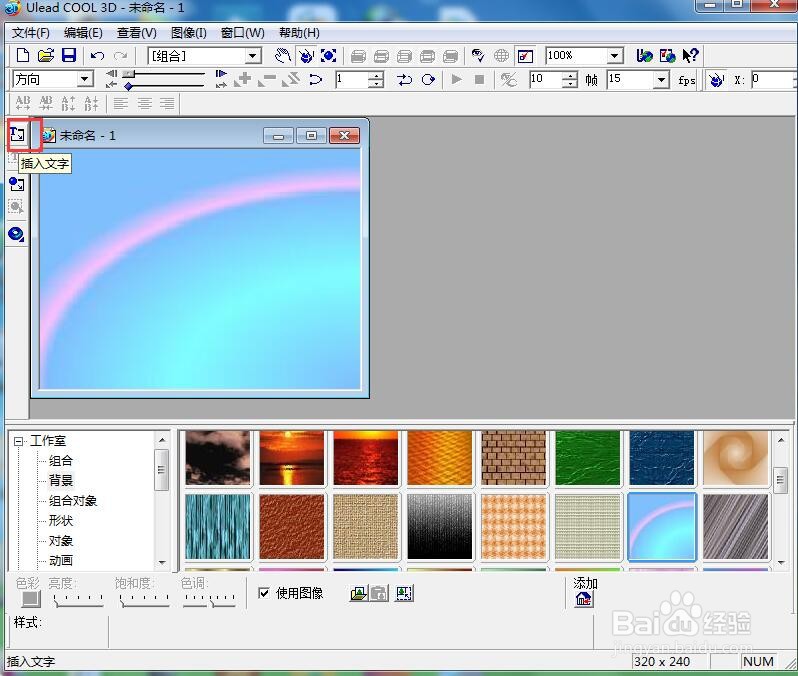Screen dimensions: 798x676
Task: Select the rainbow sky background thumbnail
Action: point(662,526)
